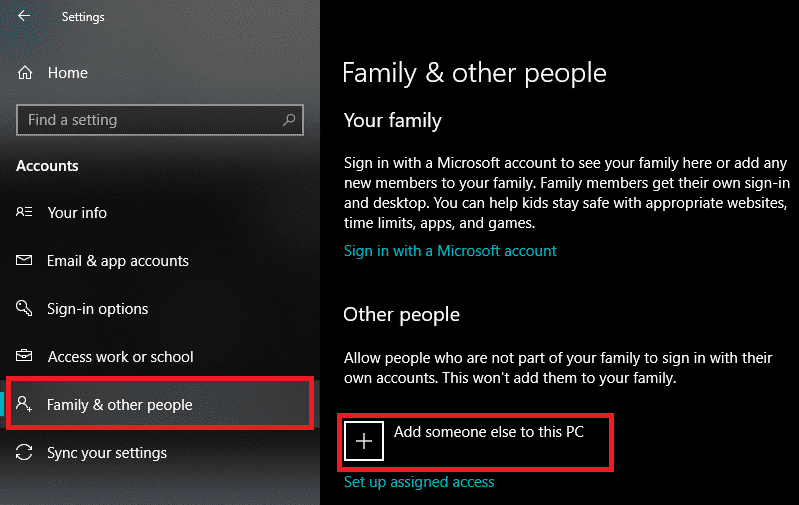Click the briefcase icon for work access
Viewport: 799px width, 505px height.
[24, 355]
